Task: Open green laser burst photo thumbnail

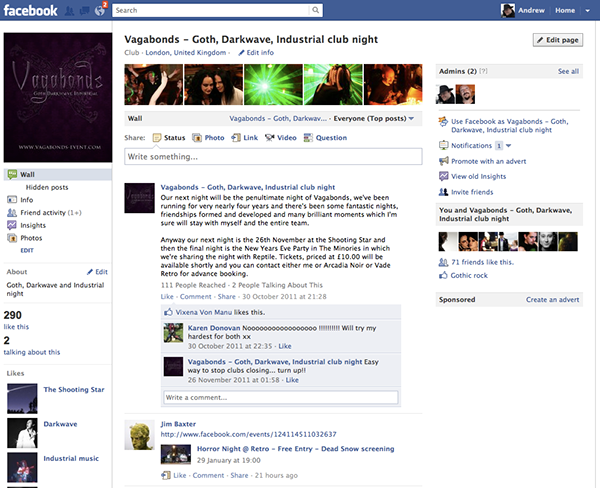Action: click(x=273, y=85)
